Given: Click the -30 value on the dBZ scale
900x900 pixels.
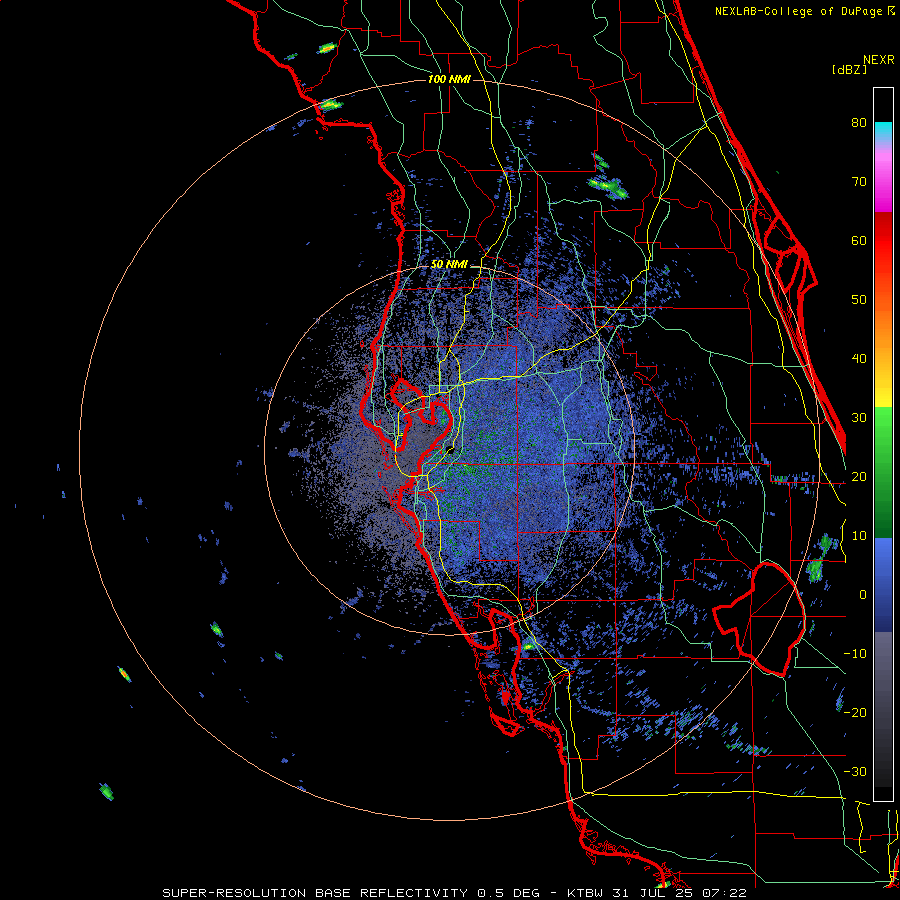Looking at the screenshot, I should pyautogui.click(x=855, y=771).
